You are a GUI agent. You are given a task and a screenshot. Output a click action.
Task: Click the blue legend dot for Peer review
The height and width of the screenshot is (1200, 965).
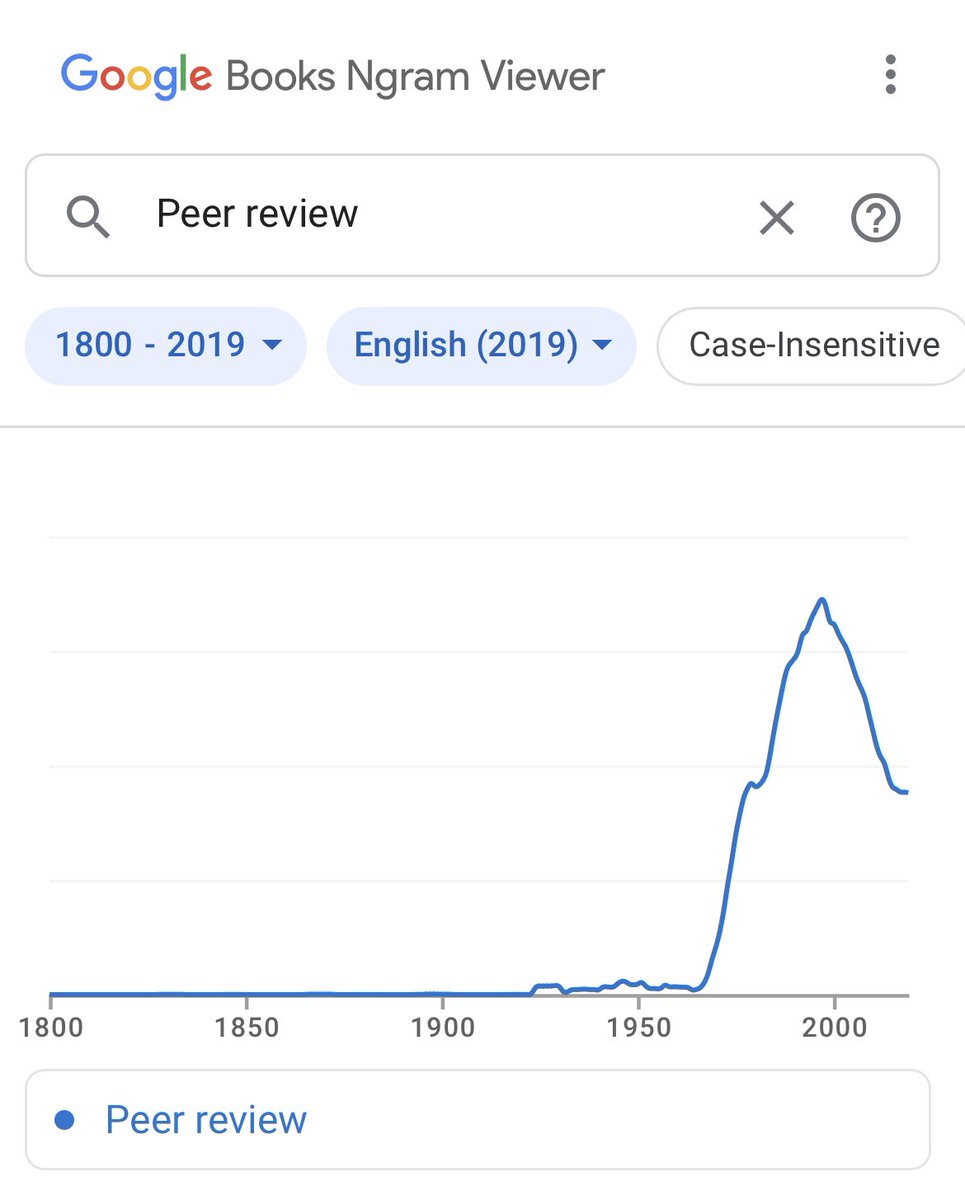(x=65, y=1120)
